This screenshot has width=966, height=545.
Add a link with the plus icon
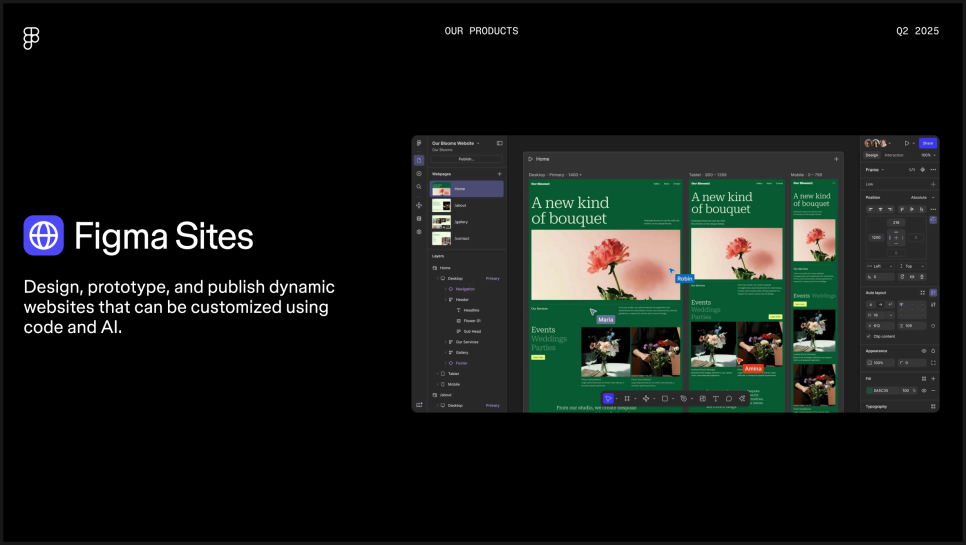point(933,184)
